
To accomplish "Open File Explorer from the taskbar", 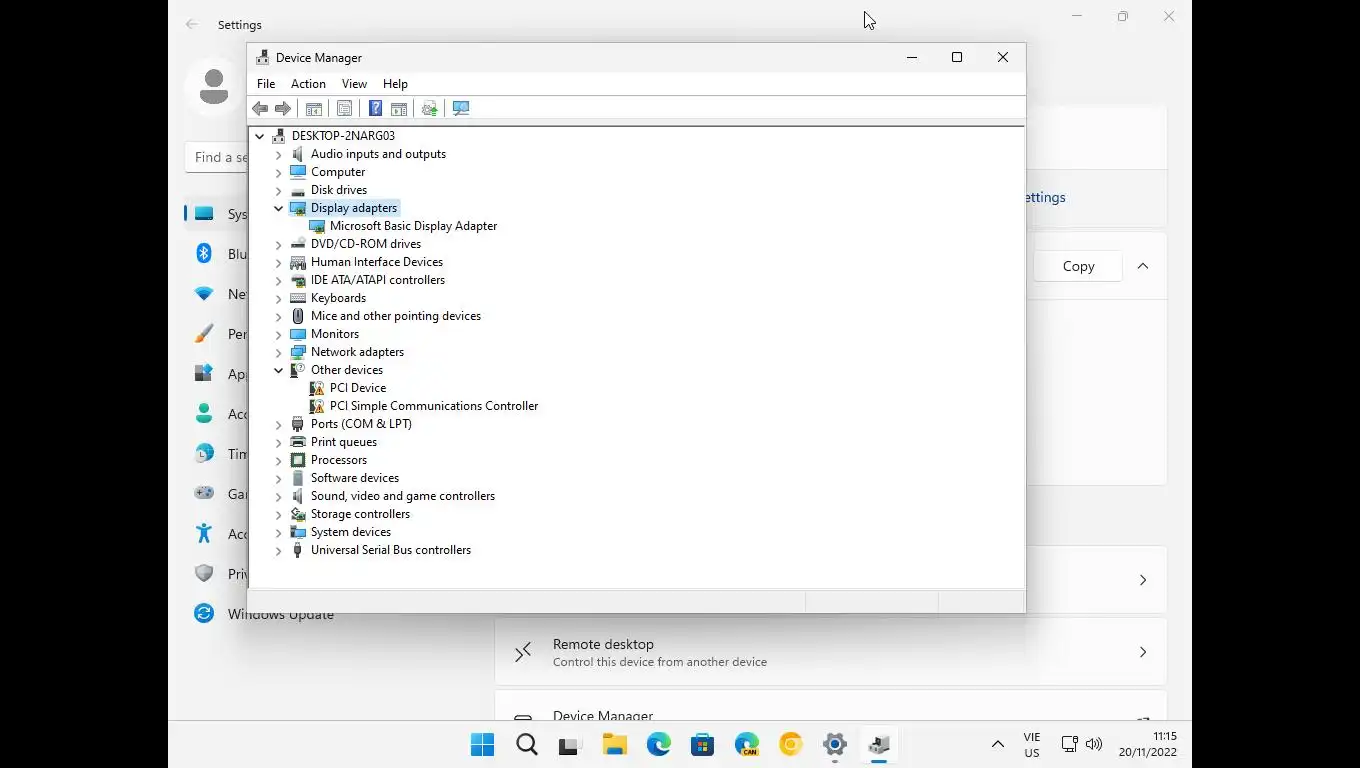I will 614,744.
